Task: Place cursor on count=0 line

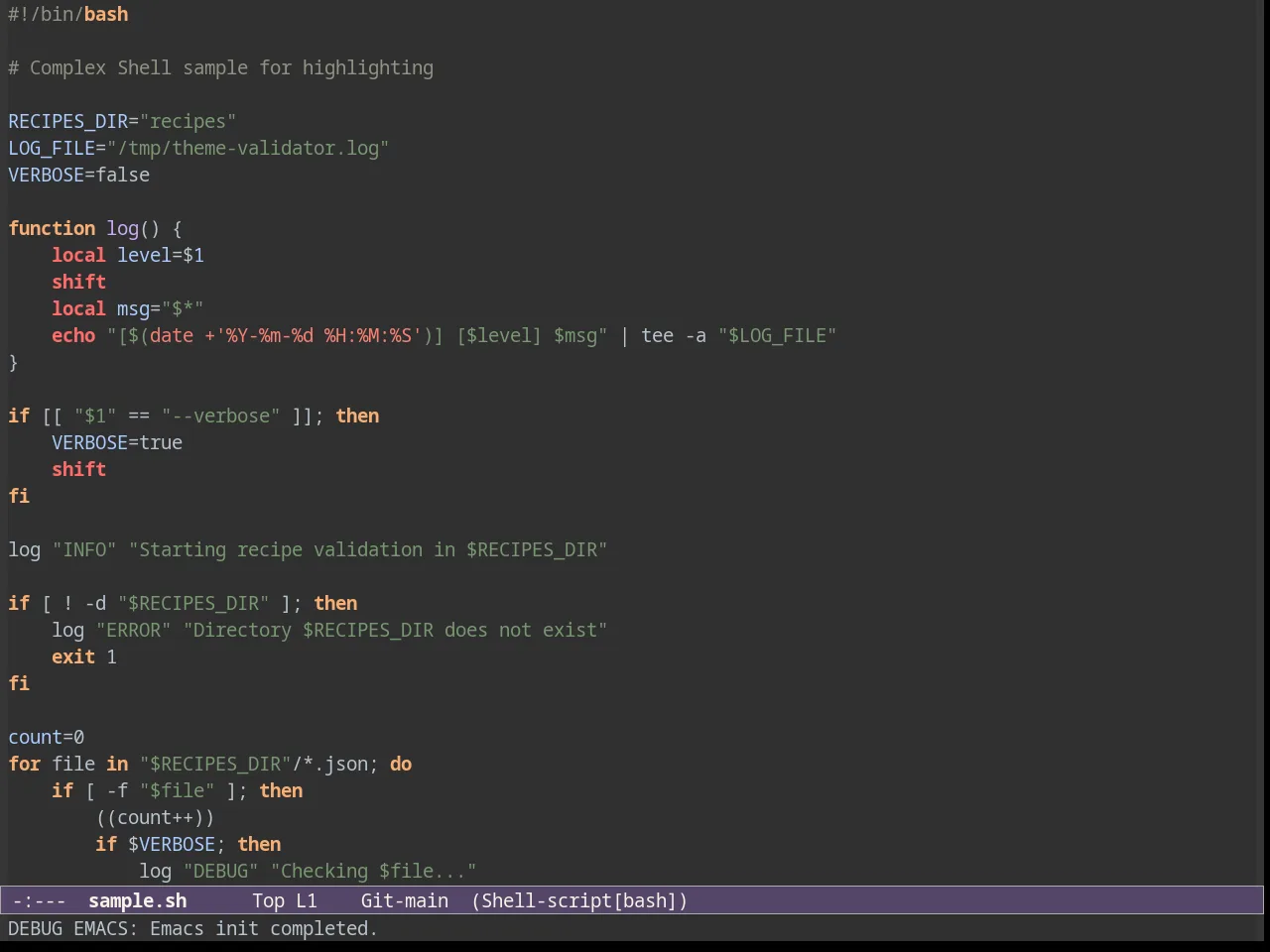Action: point(47,737)
